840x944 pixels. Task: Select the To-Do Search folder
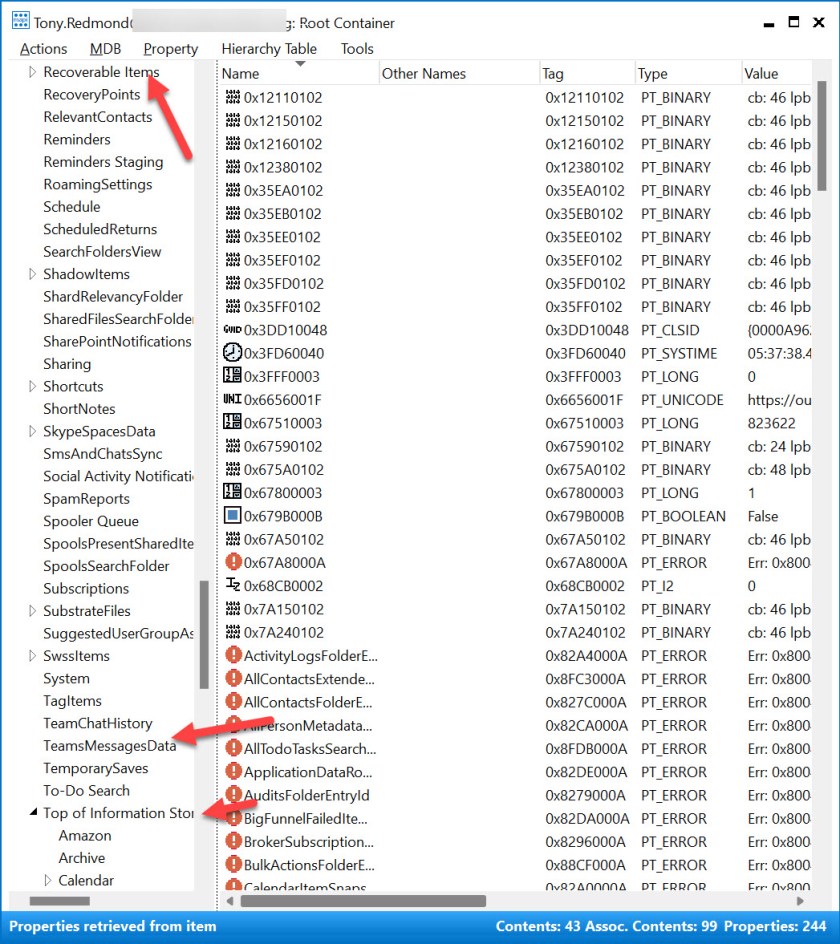[86, 790]
